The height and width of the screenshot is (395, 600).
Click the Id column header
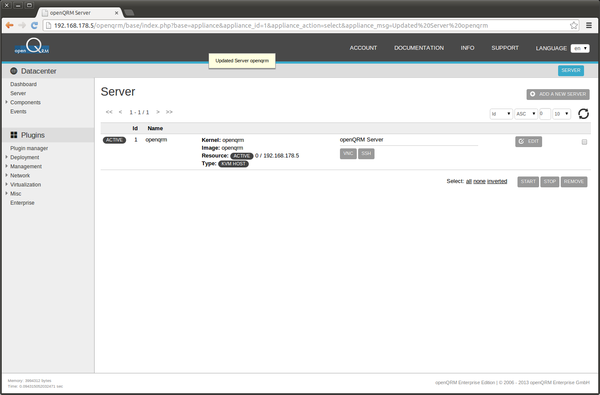135,128
